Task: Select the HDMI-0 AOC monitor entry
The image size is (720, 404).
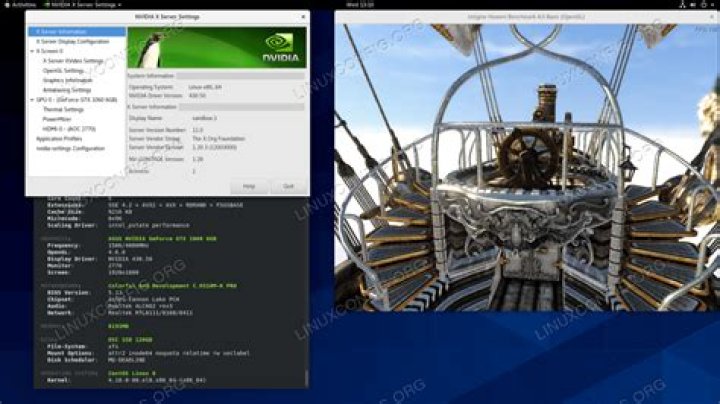Action: 69,129
